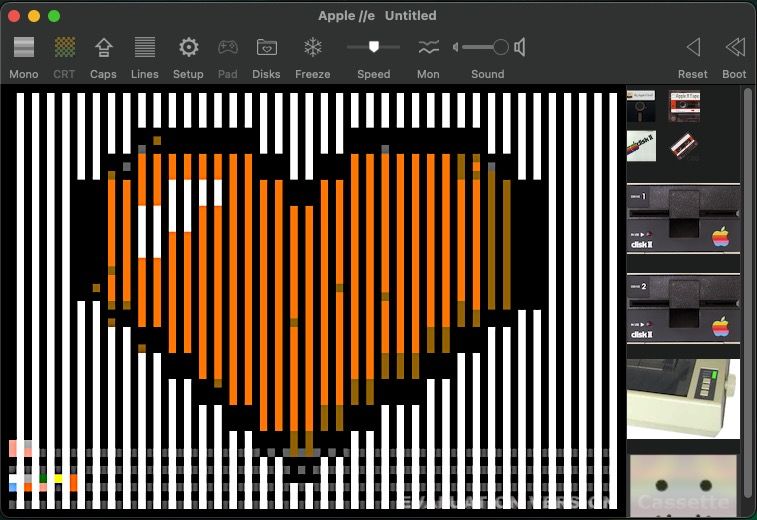The width and height of the screenshot is (757, 520).
Task: Click the printer image in sidebar
Action: pyautogui.click(x=683, y=399)
